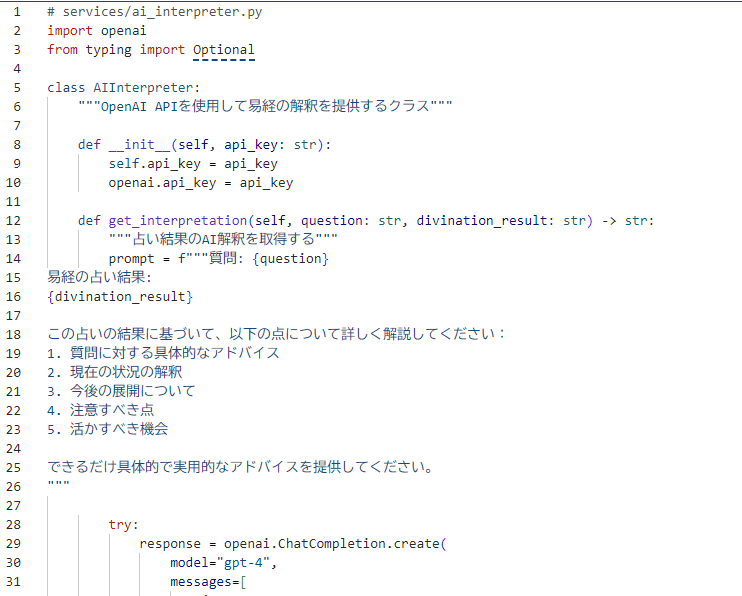Click the class docstring about OpenAI API
This screenshot has height=596, width=742.
point(265,106)
